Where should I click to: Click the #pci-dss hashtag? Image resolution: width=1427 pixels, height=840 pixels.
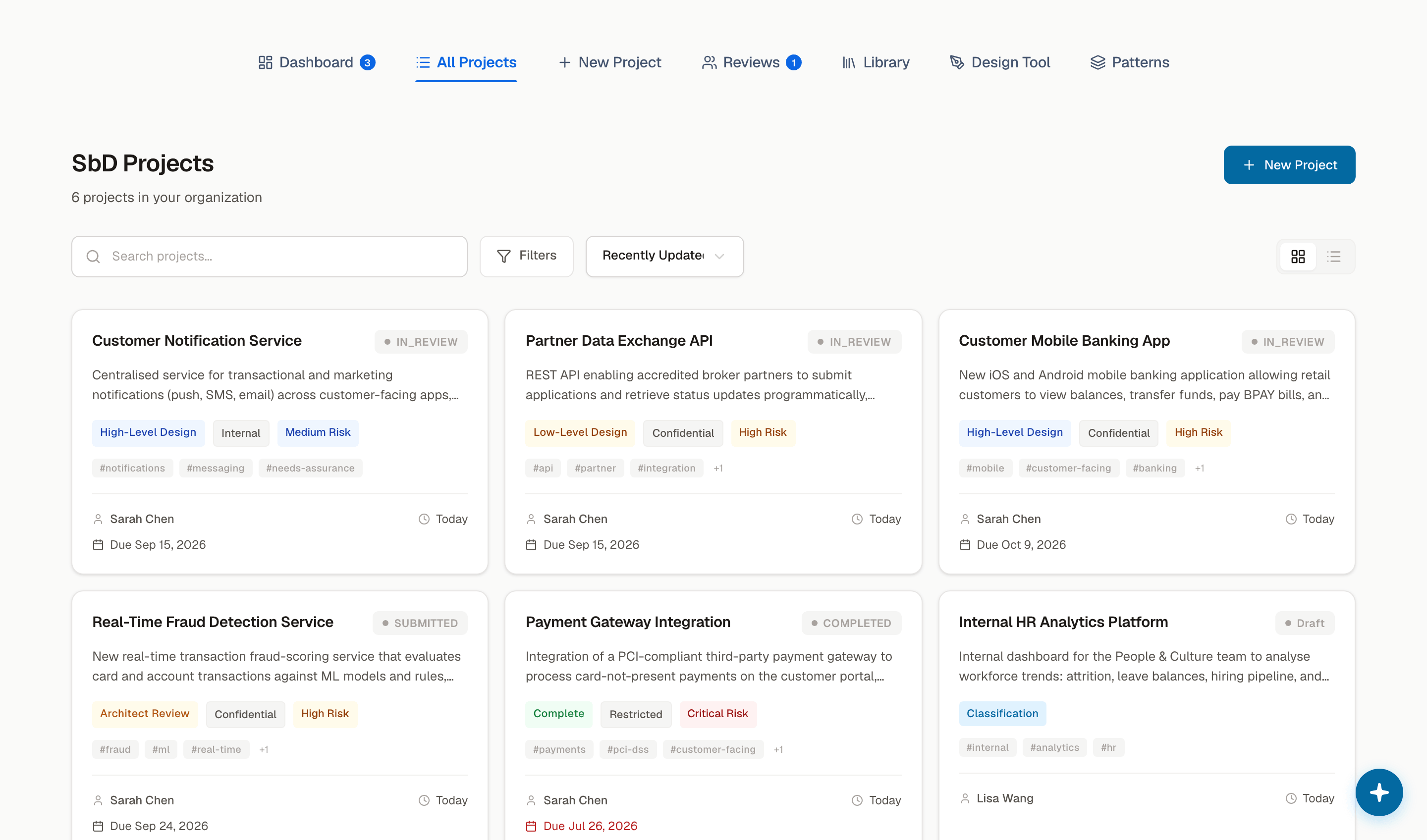pos(628,749)
